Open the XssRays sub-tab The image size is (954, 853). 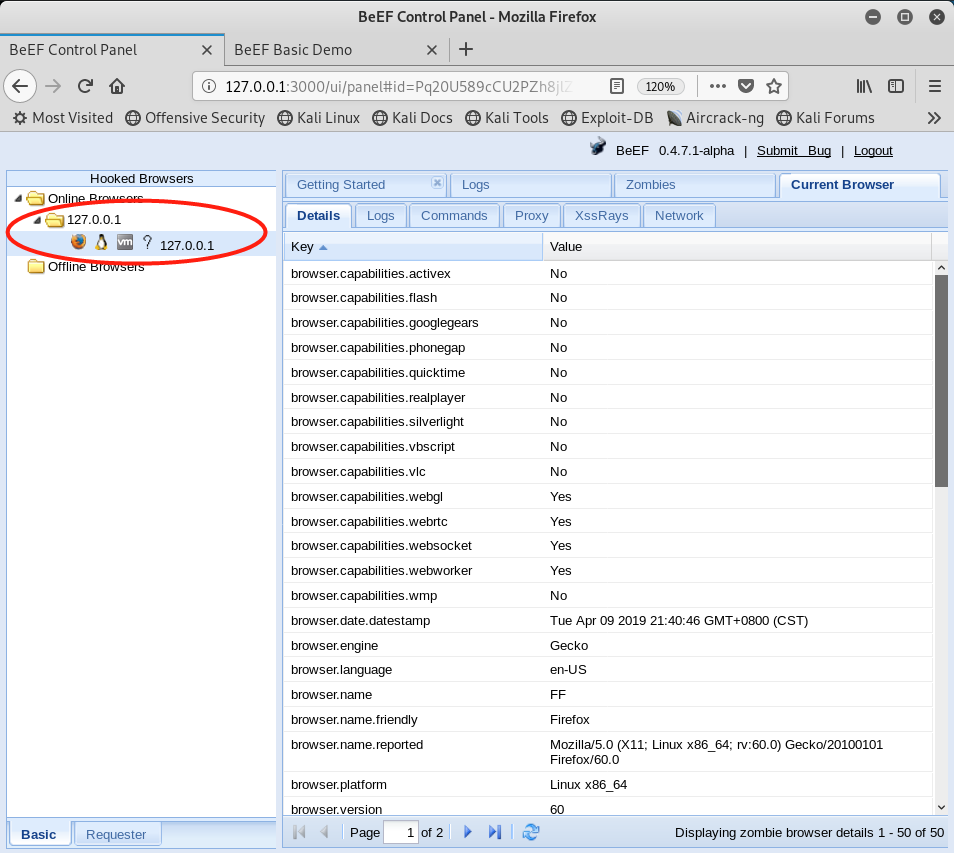coord(601,216)
